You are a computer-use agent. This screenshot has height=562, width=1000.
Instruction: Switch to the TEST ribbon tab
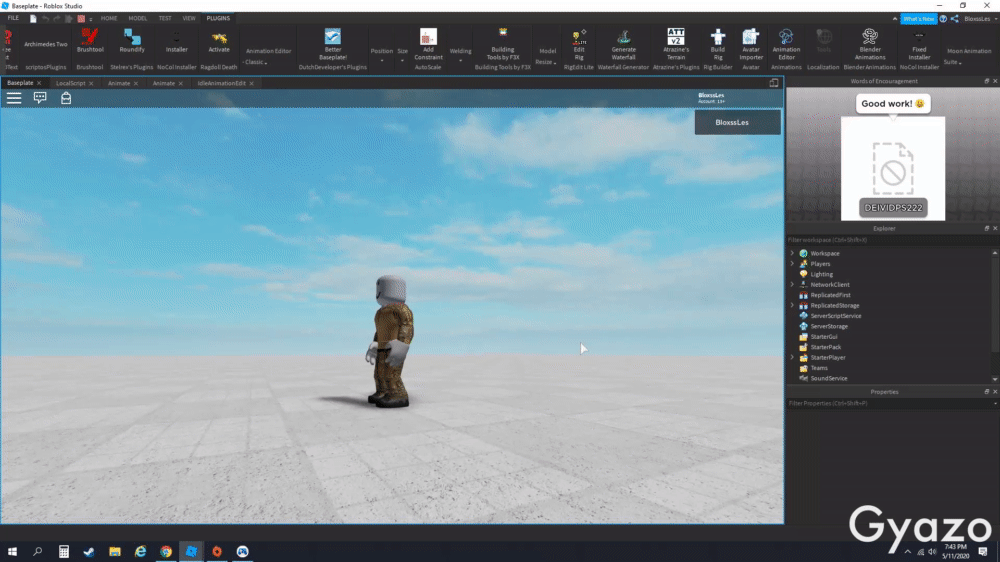[x=165, y=18]
